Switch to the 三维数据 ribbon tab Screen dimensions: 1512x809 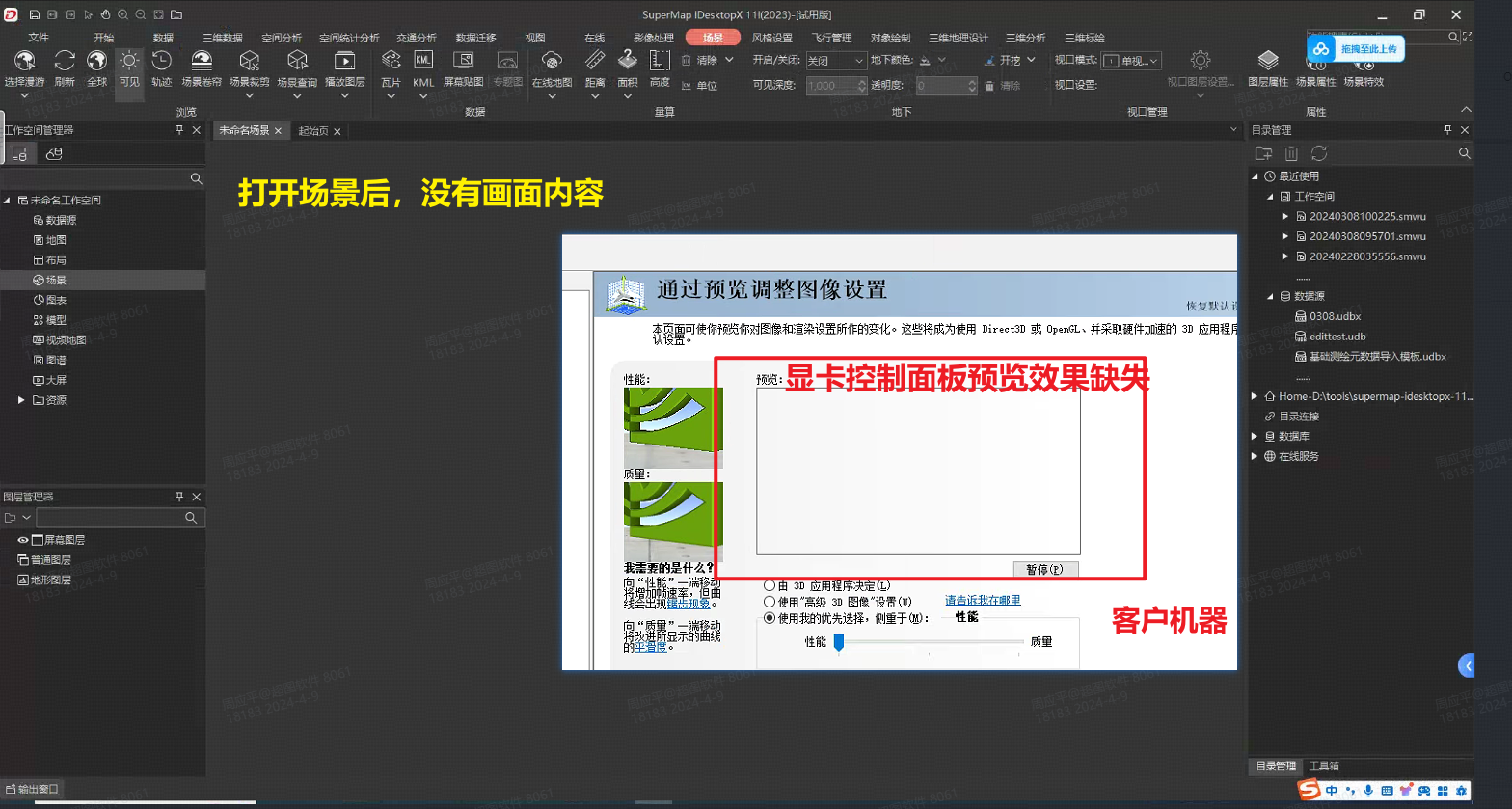[x=222, y=38]
